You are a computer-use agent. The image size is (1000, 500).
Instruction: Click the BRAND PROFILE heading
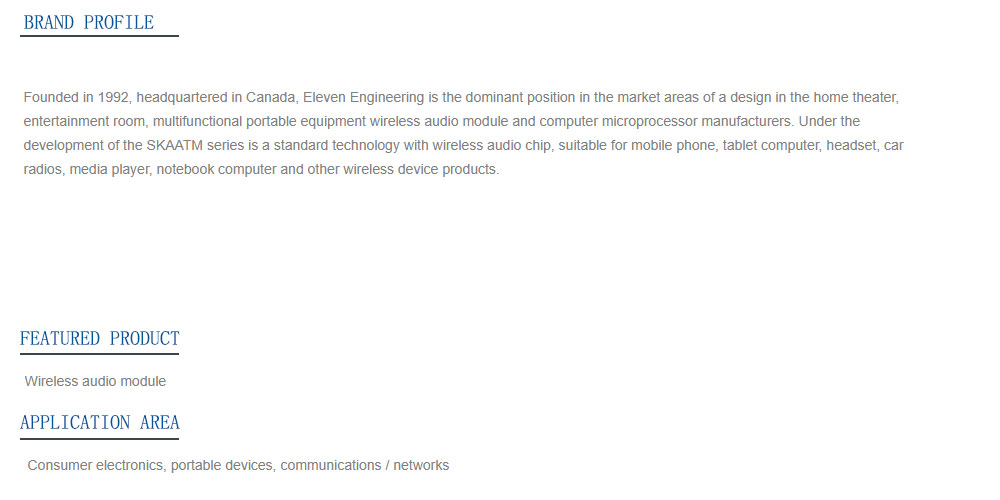[x=89, y=22]
